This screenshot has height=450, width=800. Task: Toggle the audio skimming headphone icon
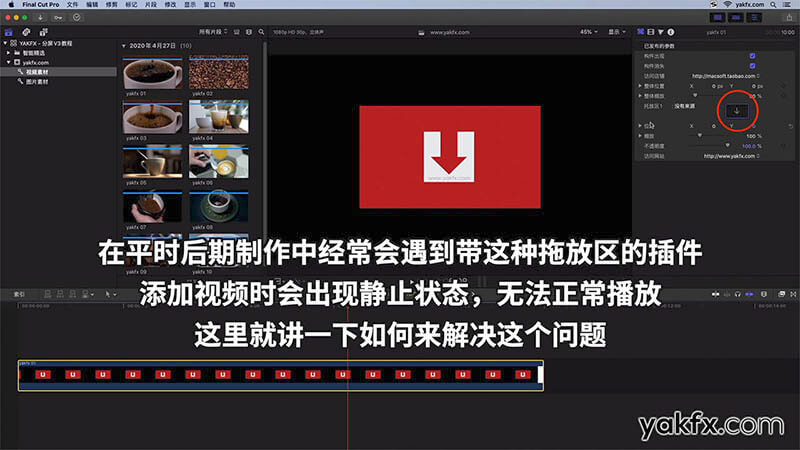(x=738, y=294)
